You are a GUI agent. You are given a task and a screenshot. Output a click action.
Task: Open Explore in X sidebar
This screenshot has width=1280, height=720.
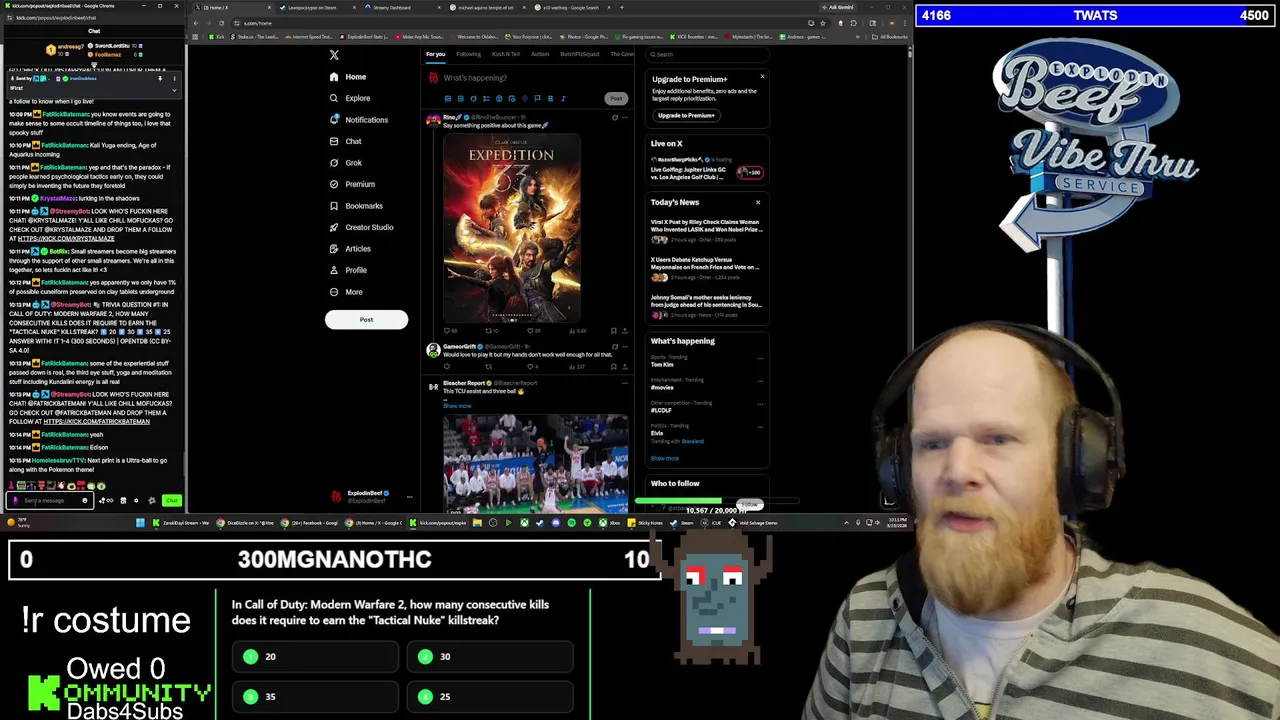pyautogui.click(x=350, y=98)
